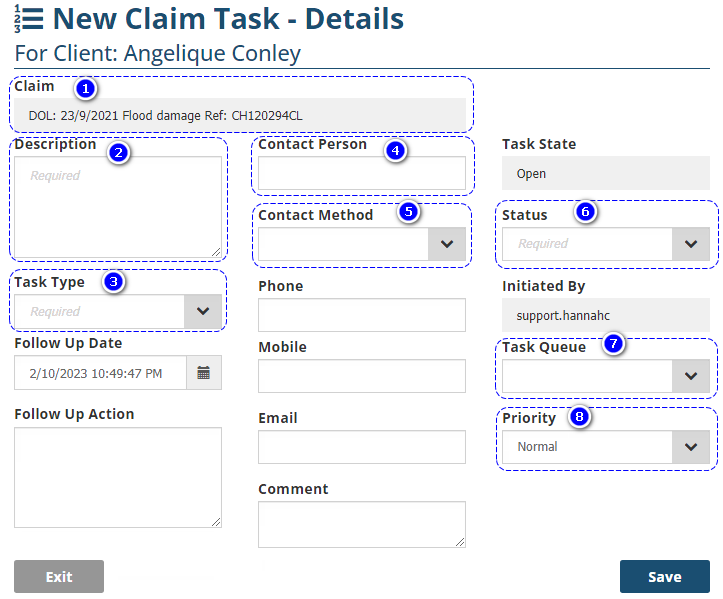Click the Email input box
The image size is (723, 599).
pos(361,447)
